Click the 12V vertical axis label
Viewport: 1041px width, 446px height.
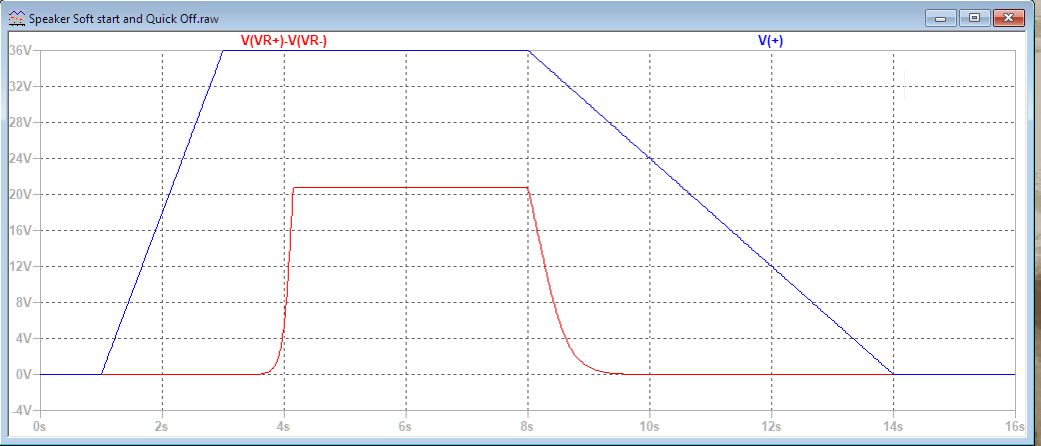[22, 266]
